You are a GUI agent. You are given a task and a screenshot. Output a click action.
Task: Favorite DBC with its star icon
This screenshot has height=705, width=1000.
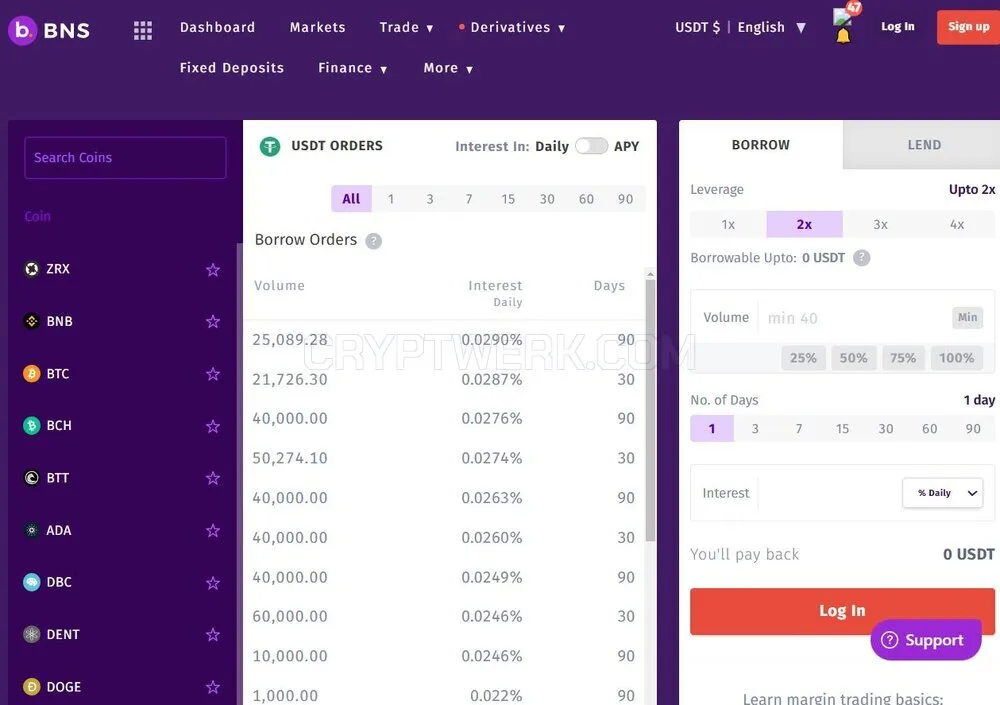tap(213, 583)
